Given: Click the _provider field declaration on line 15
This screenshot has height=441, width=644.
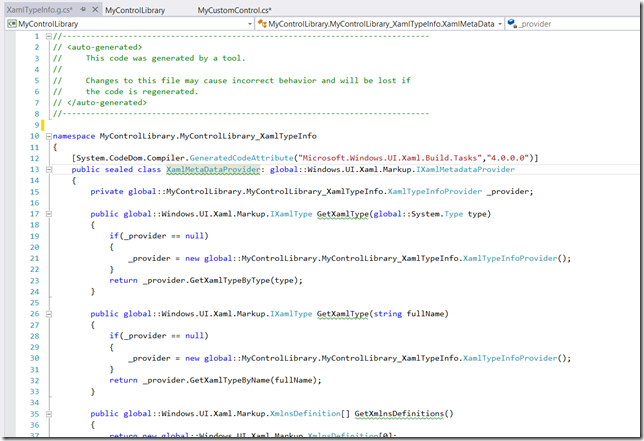Looking at the screenshot, I should (509, 191).
